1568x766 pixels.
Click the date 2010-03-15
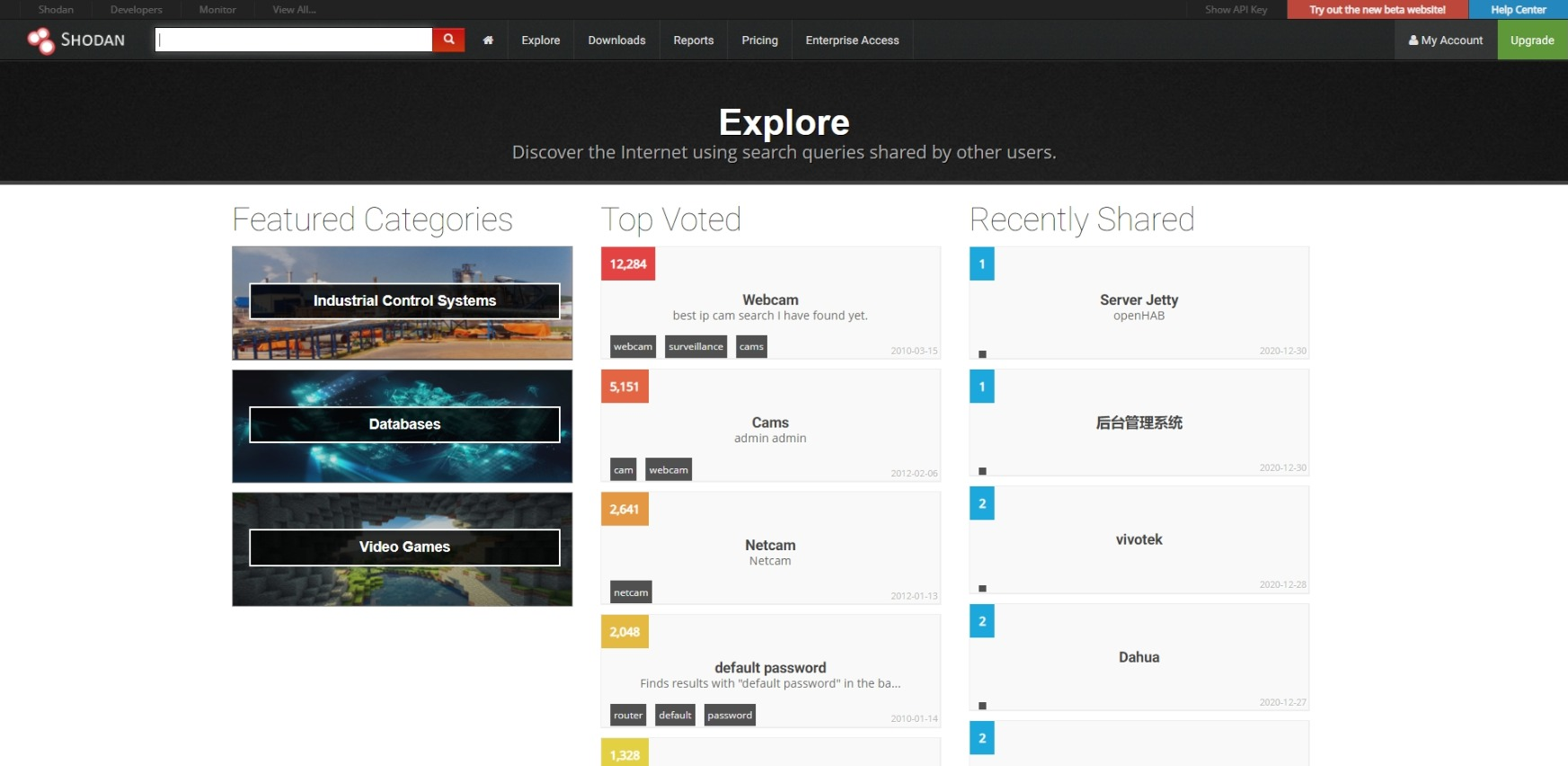click(x=914, y=352)
